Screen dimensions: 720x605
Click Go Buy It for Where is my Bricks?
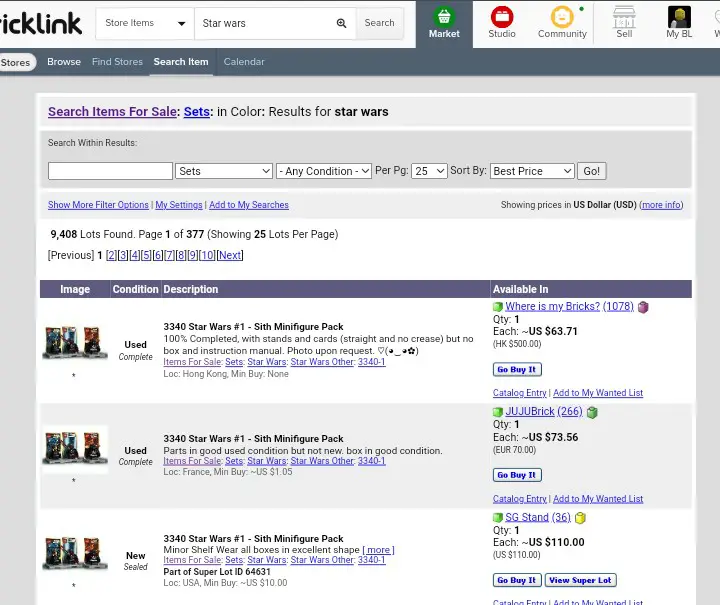click(x=517, y=370)
